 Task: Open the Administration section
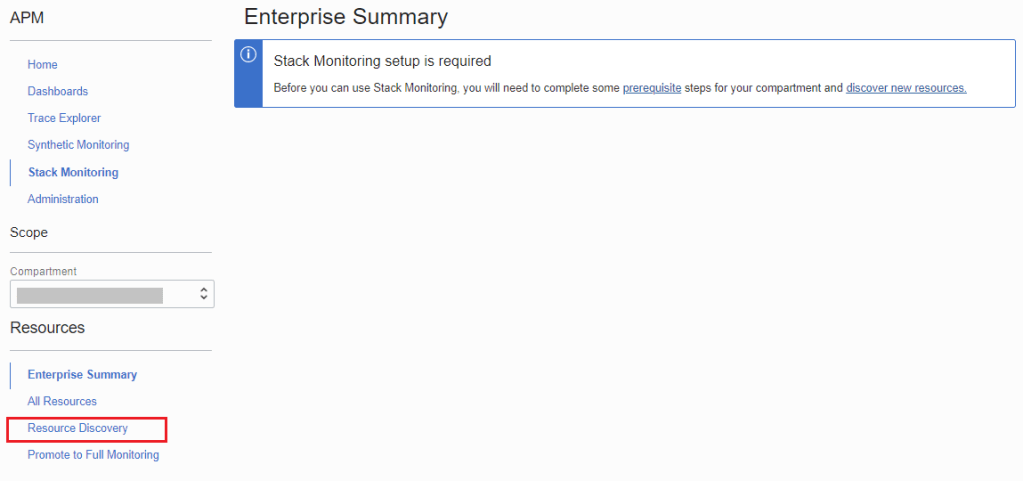(63, 199)
